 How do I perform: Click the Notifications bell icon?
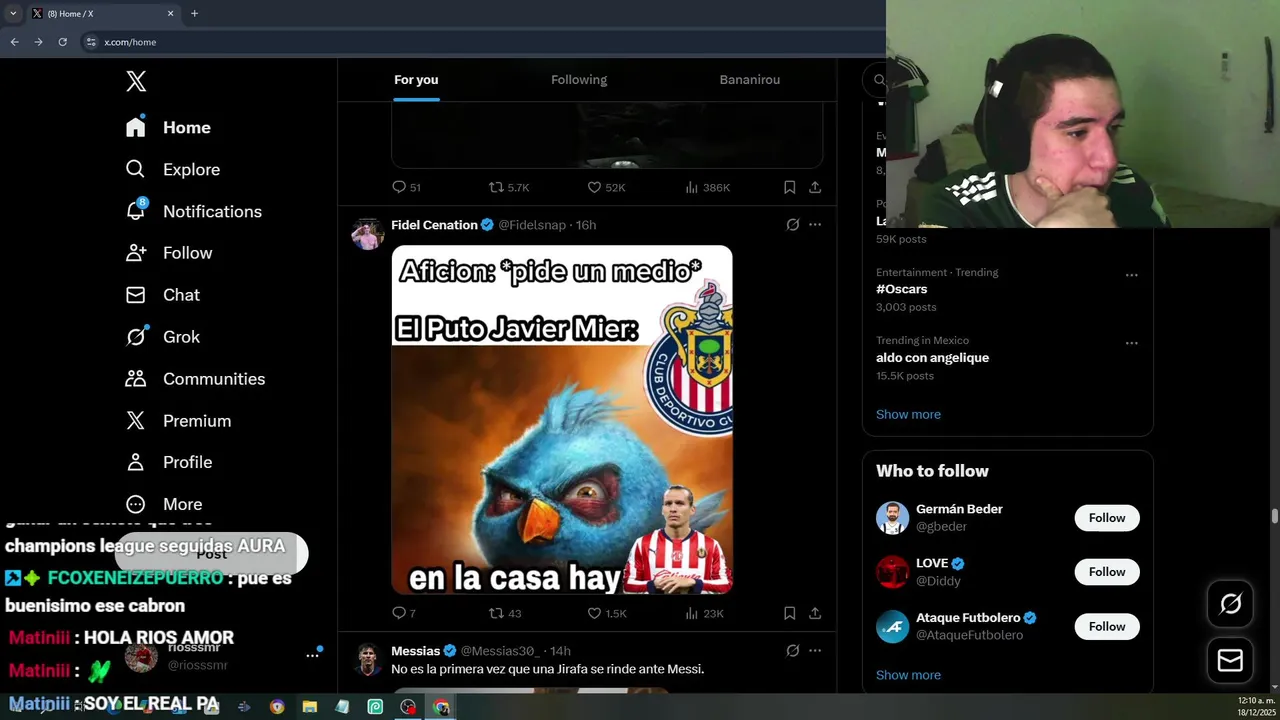tap(136, 211)
